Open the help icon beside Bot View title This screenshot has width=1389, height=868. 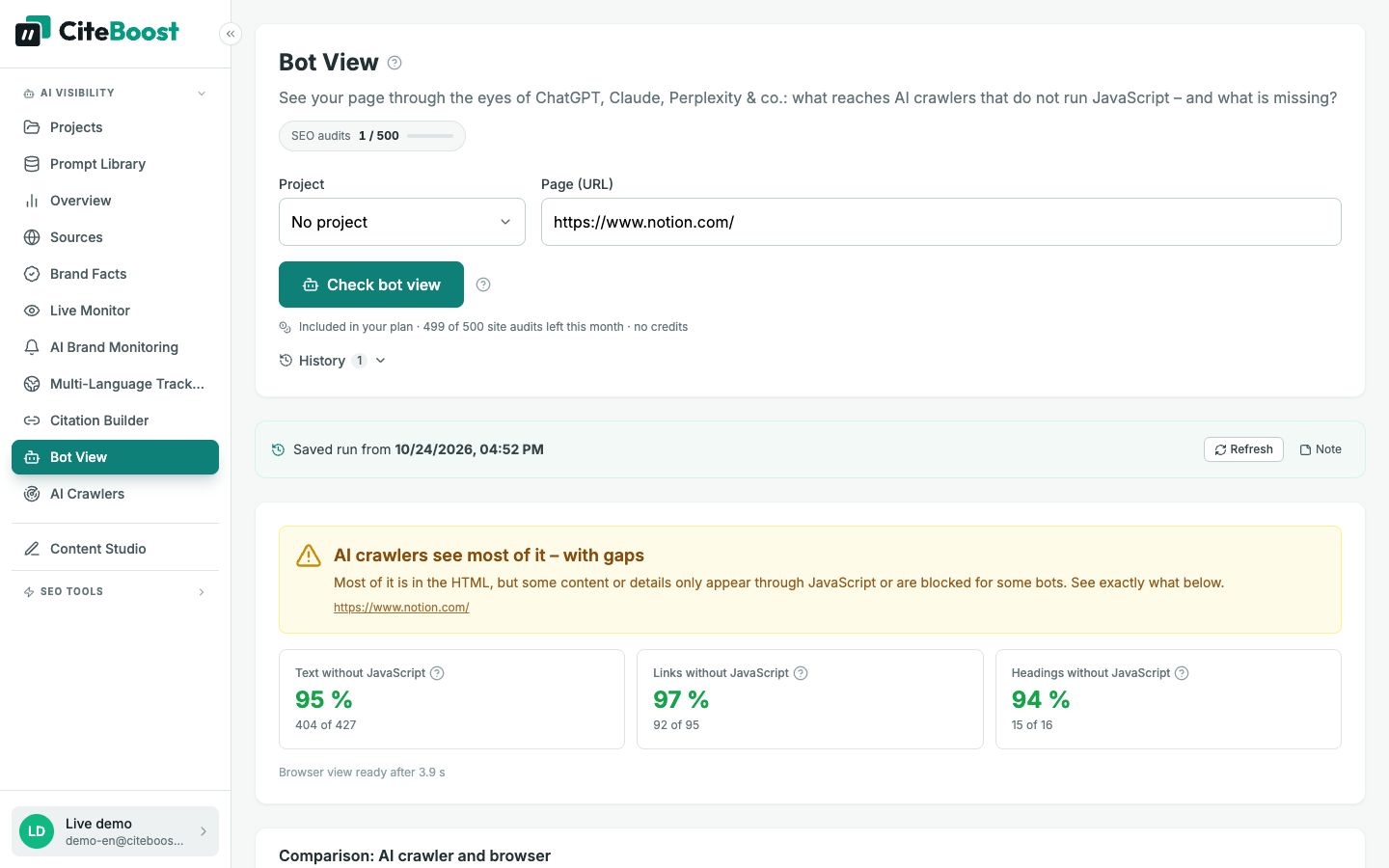coord(395,63)
